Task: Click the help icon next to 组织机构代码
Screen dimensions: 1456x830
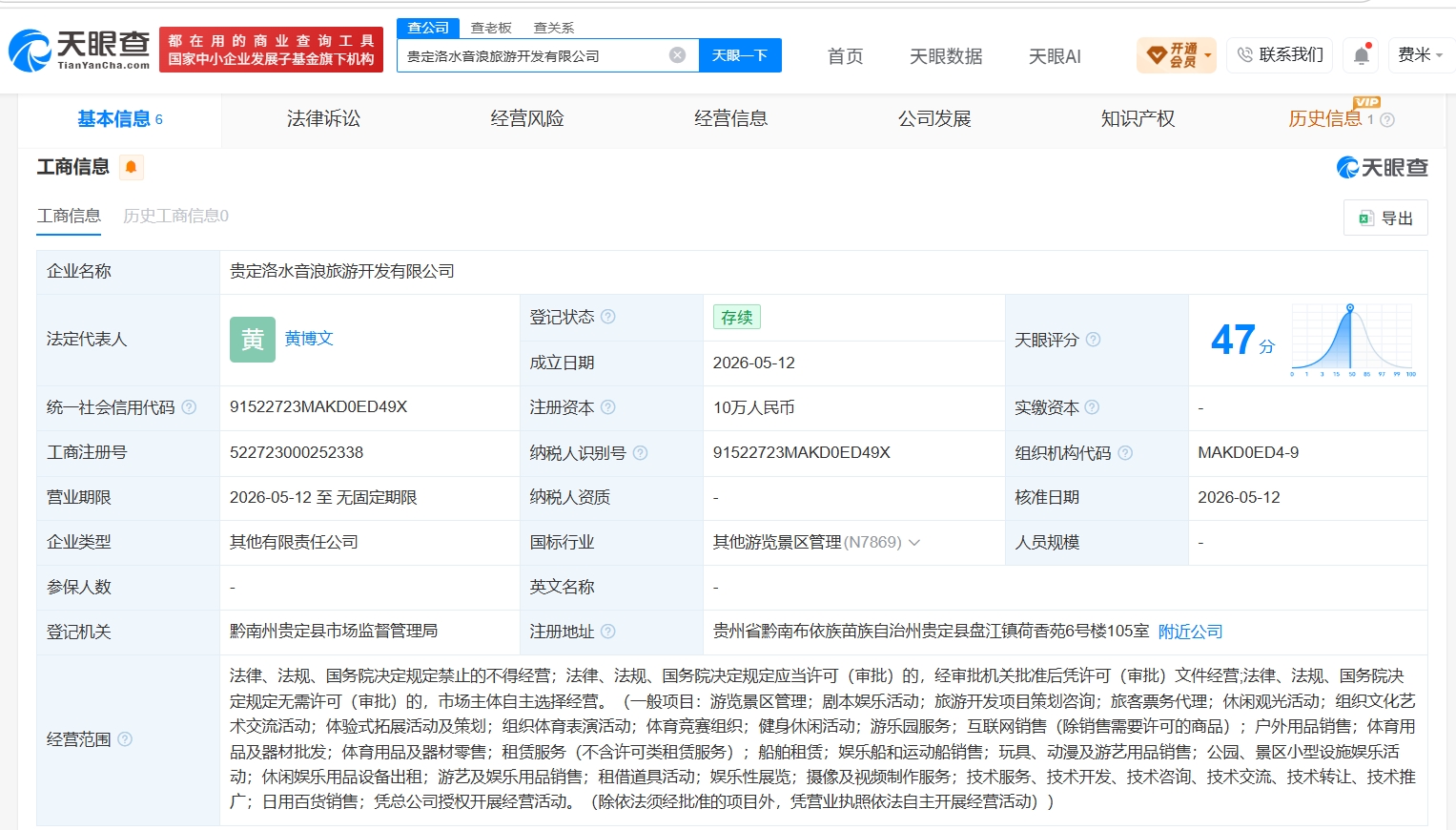Action: pyautogui.click(x=1125, y=453)
